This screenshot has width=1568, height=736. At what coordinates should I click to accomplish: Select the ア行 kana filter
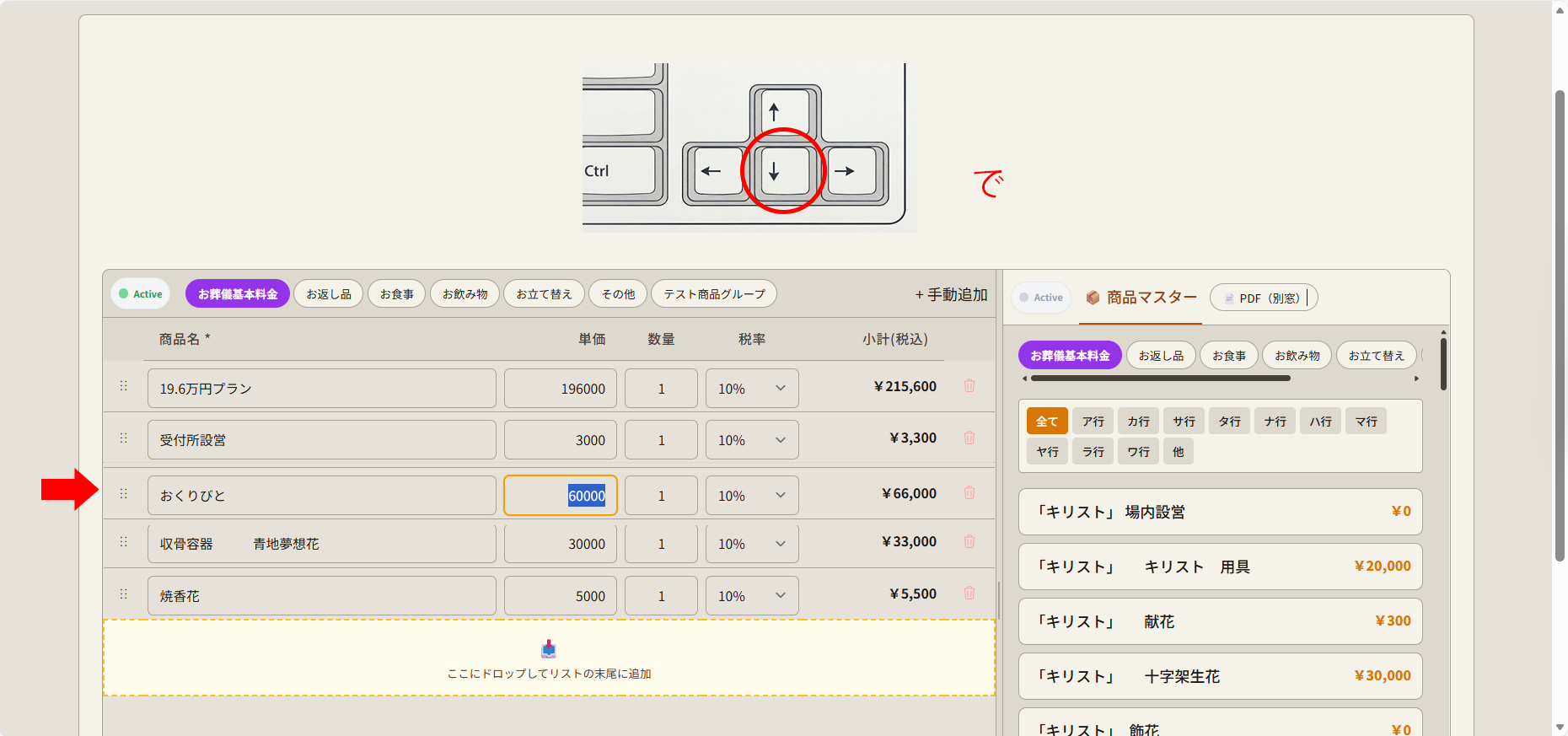[1093, 421]
